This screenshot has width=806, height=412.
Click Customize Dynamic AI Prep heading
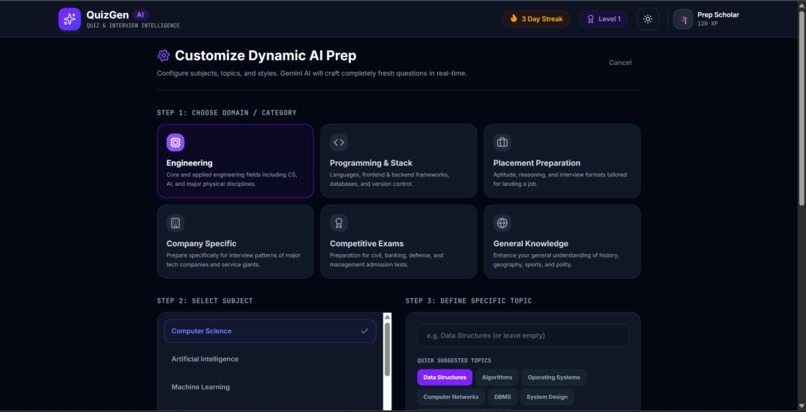265,55
